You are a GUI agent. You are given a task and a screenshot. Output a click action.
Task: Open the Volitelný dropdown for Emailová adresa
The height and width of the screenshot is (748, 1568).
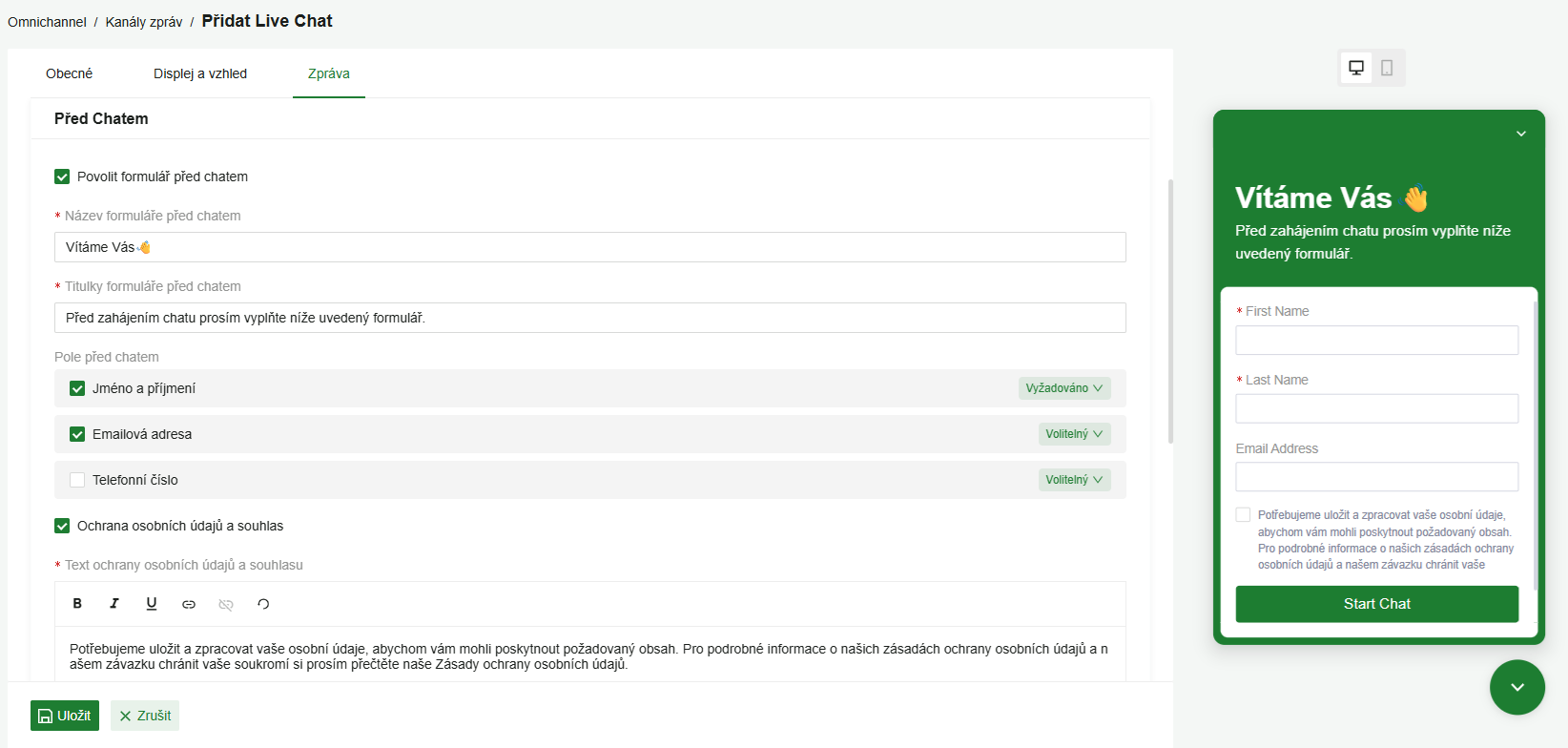pos(1074,434)
